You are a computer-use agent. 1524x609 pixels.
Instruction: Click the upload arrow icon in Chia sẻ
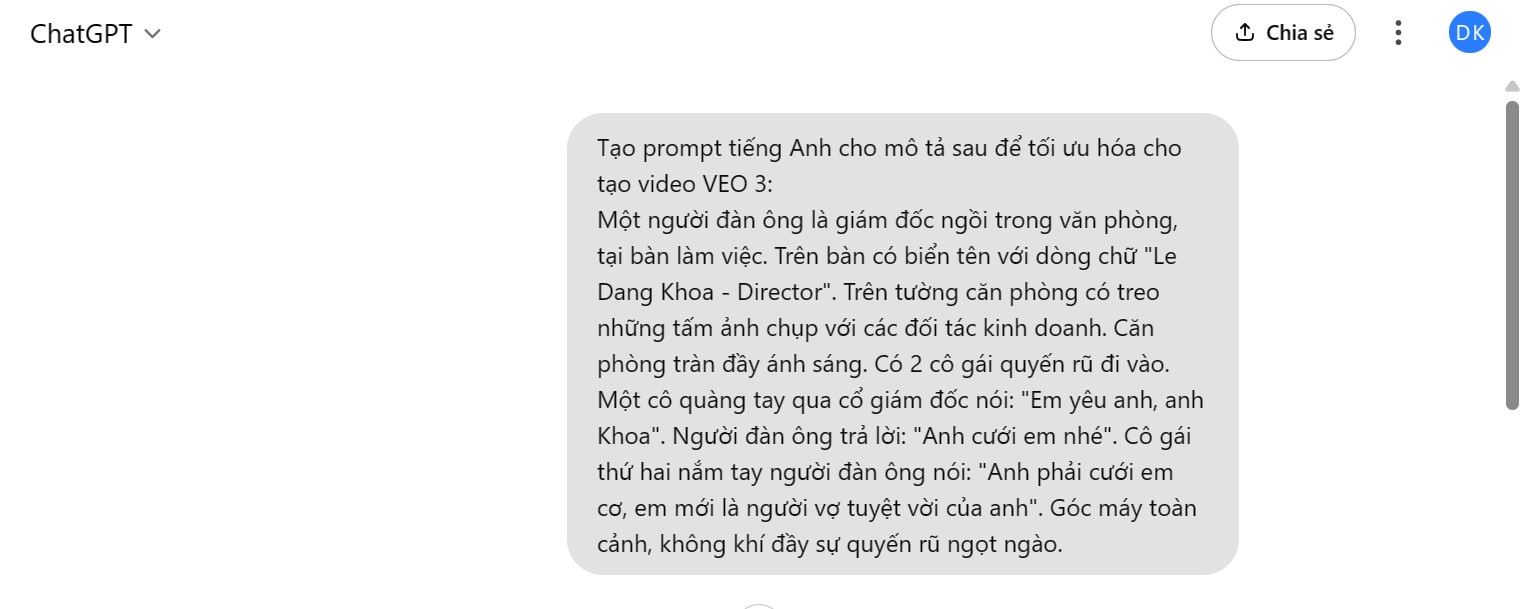[1245, 33]
